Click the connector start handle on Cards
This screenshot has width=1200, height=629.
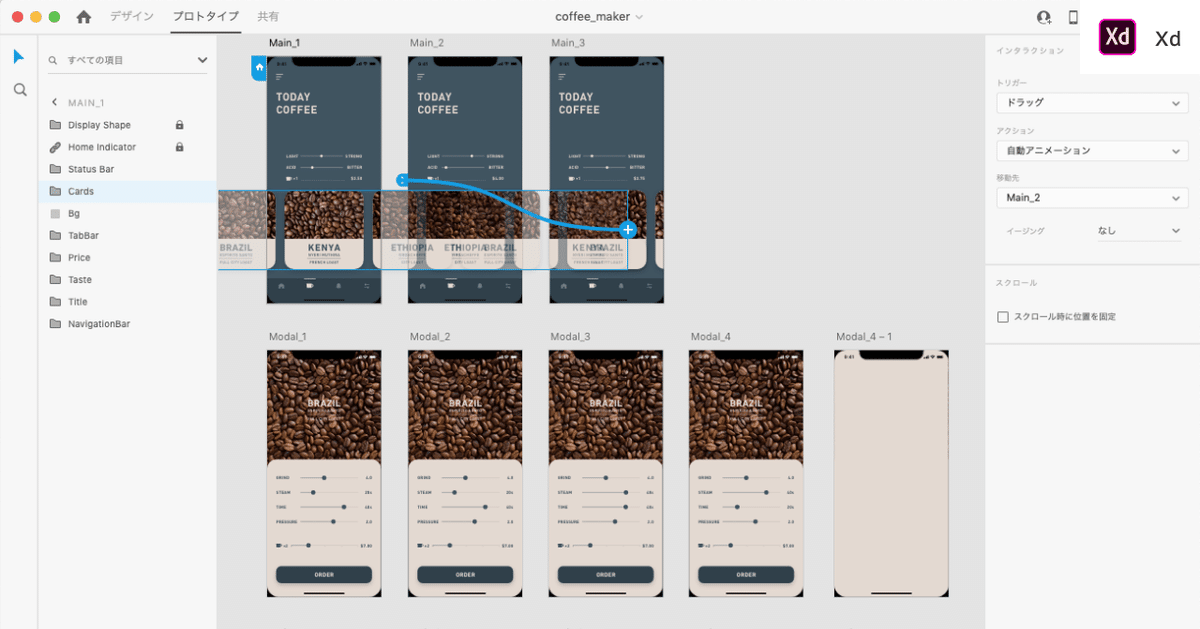[x=401, y=180]
